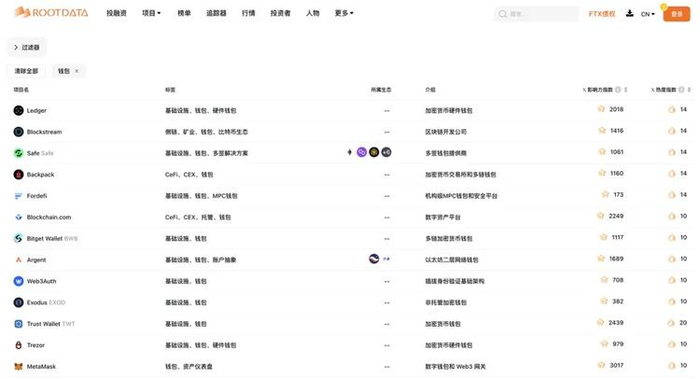
Task: Click the Fordefi project name
Action: 37,196
